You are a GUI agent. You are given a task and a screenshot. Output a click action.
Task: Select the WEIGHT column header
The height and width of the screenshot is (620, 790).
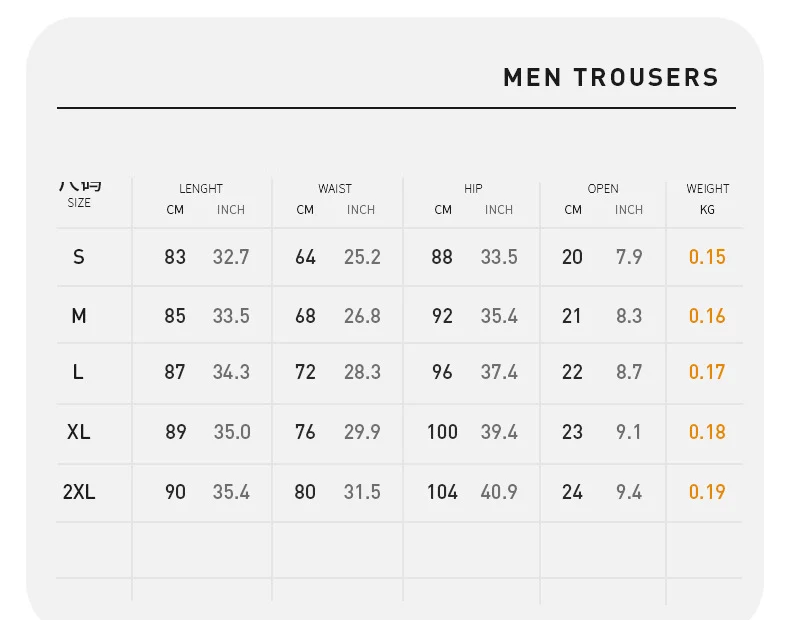click(707, 189)
